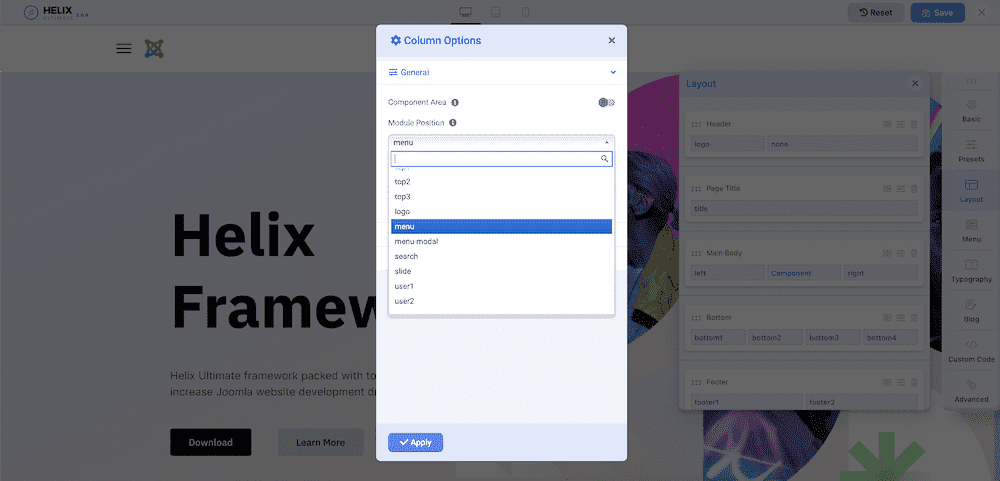Open row settings icon for Bottom row

(901, 318)
